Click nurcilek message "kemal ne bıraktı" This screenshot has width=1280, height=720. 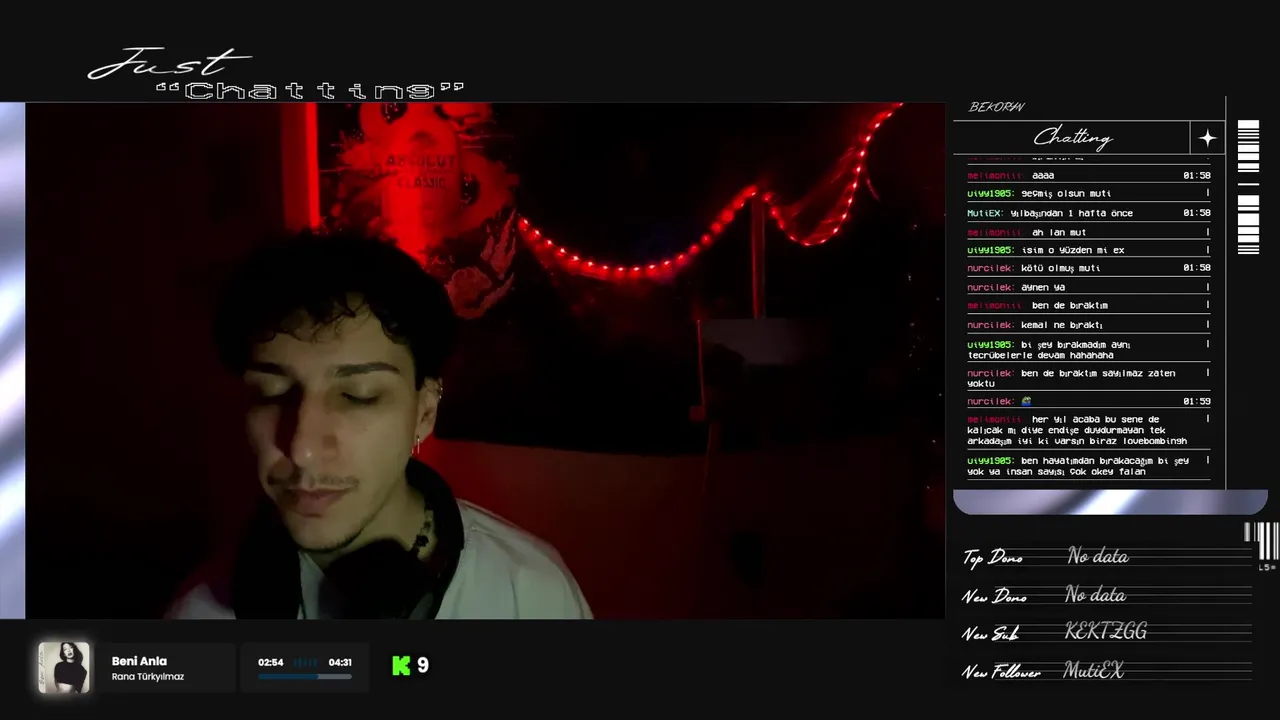[1061, 325]
